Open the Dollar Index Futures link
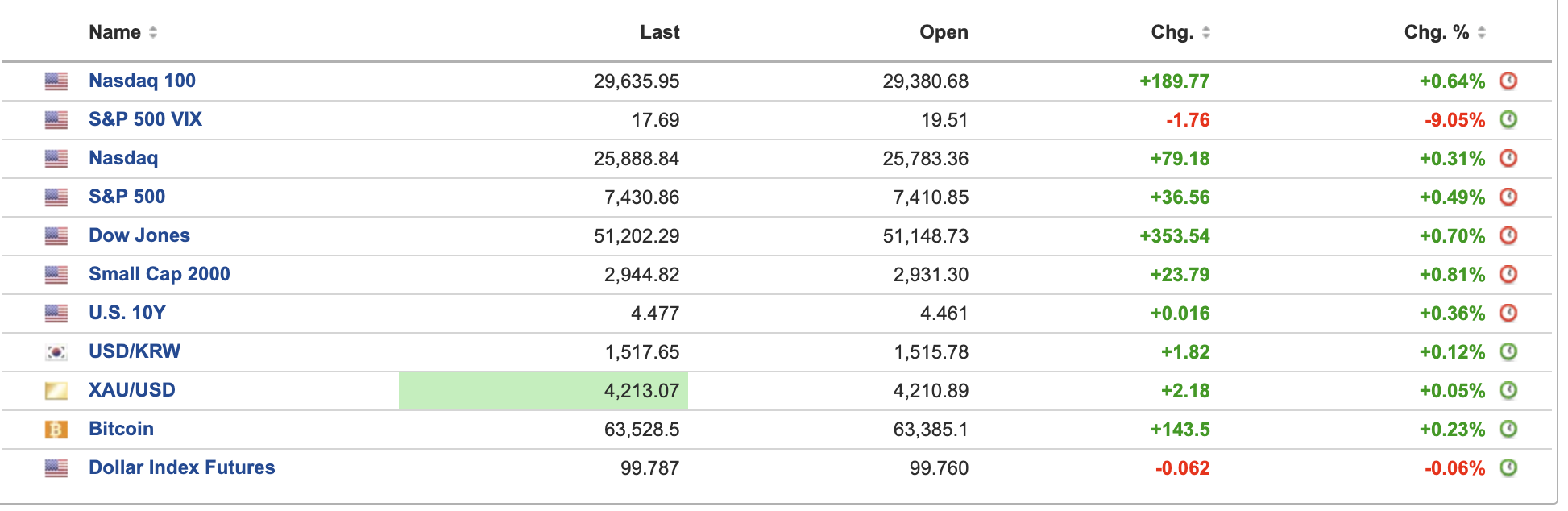 (182, 467)
